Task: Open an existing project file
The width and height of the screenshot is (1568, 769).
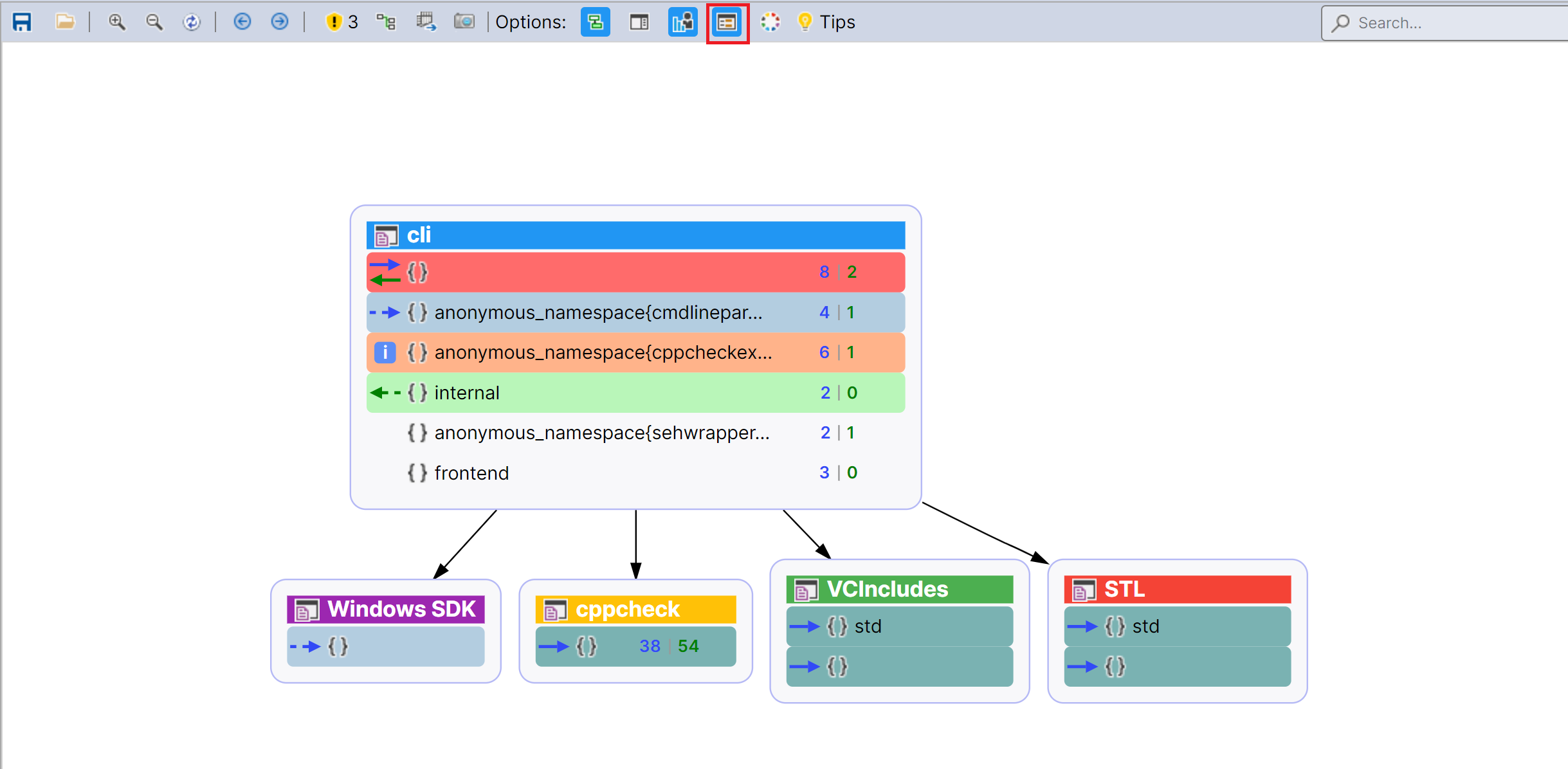Action: tap(65, 21)
